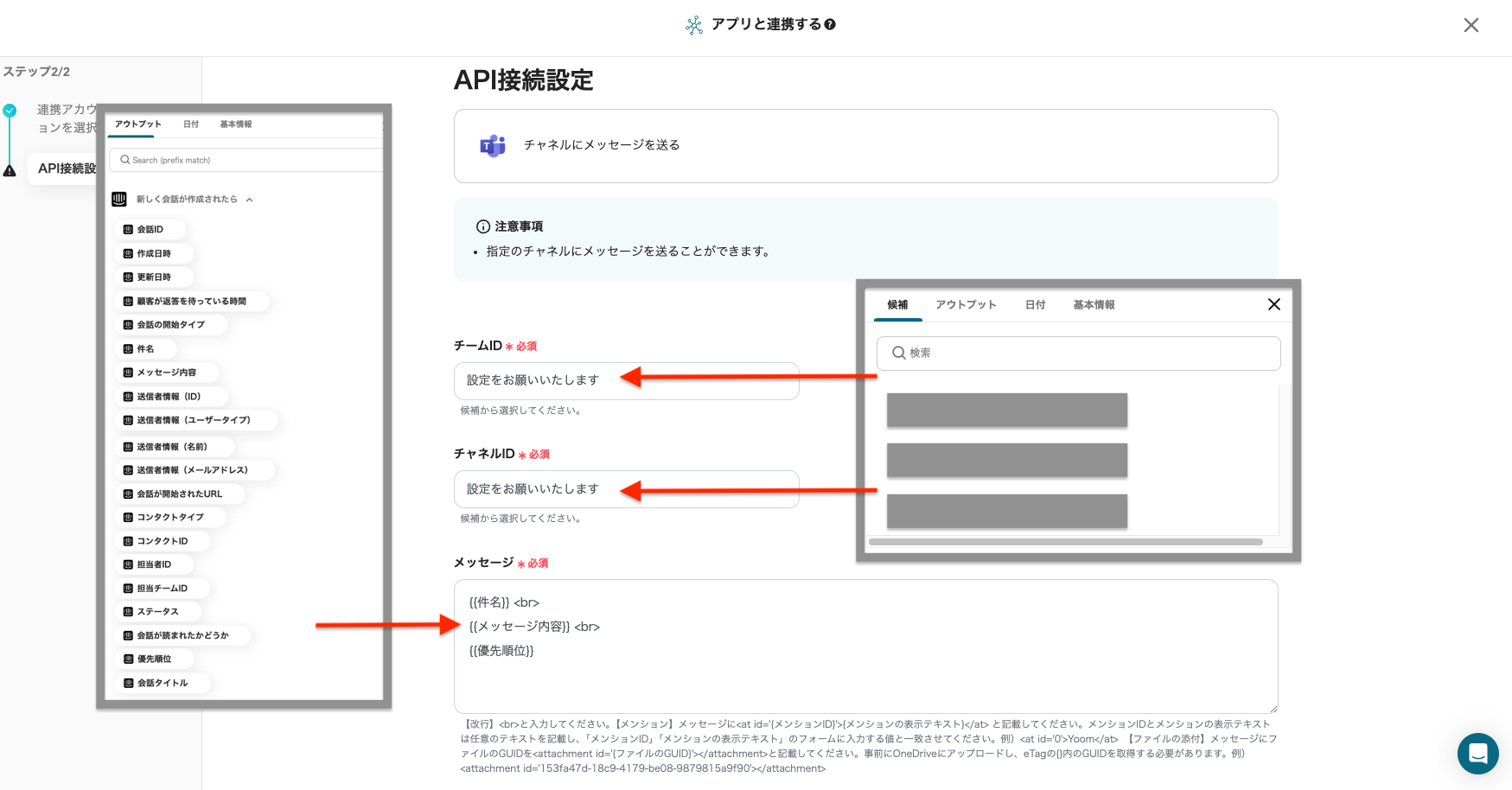Insert the 作成日時 output chip
The height and width of the screenshot is (790, 1512).
(154, 254)
